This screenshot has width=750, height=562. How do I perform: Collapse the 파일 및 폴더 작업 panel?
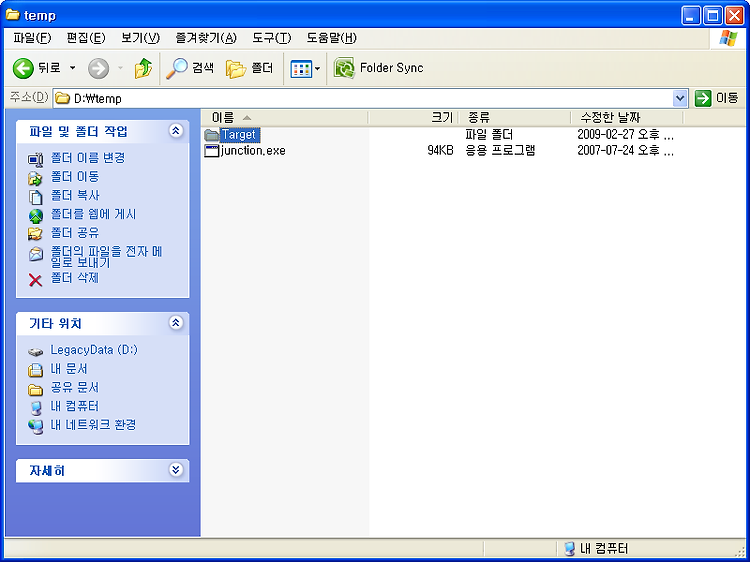[x=176, y=131]
